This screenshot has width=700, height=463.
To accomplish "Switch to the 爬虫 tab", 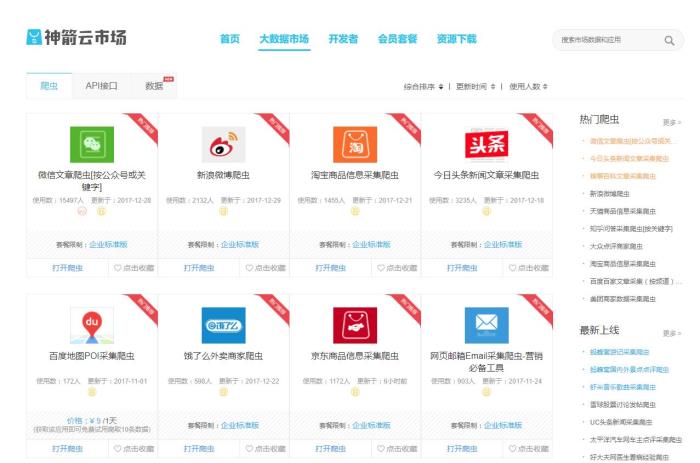I will click(x=49, y=86).
